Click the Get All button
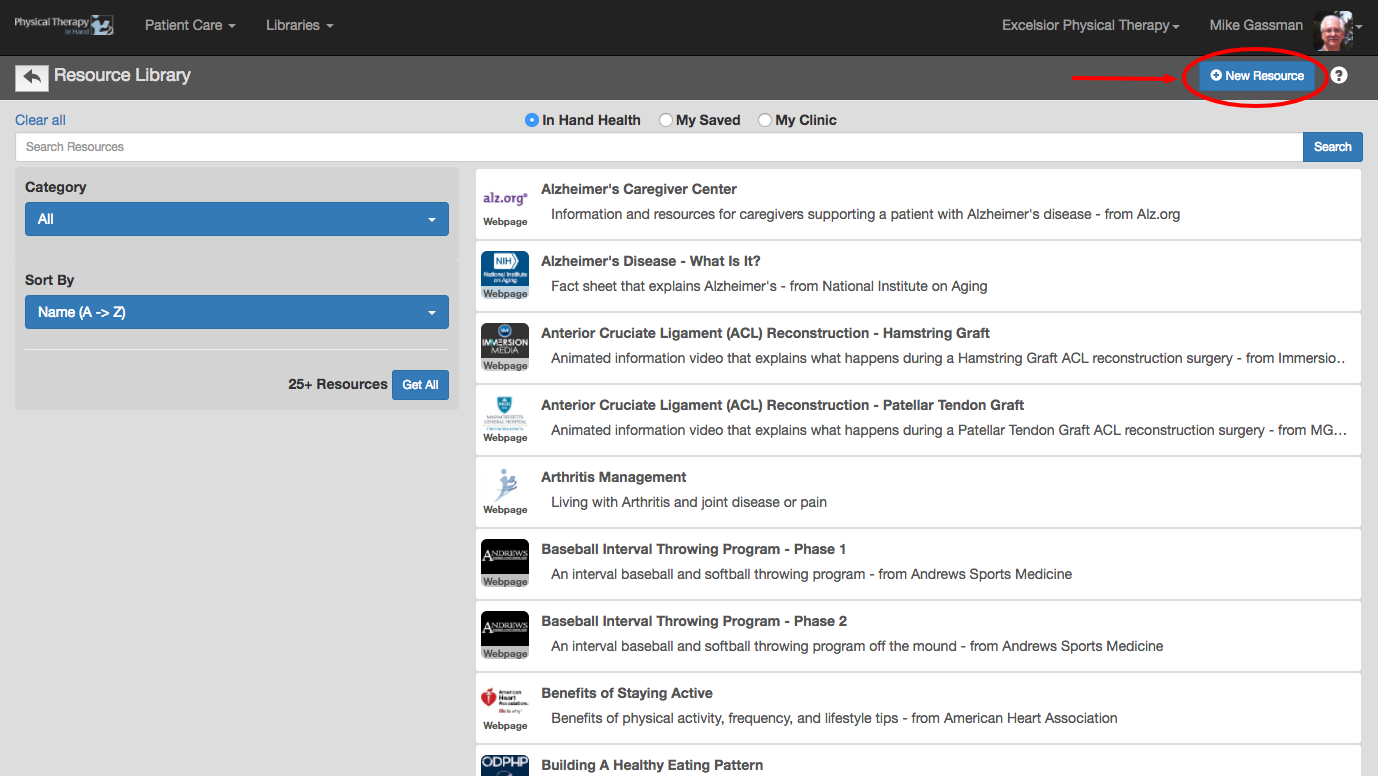 (x=420, y=385)
